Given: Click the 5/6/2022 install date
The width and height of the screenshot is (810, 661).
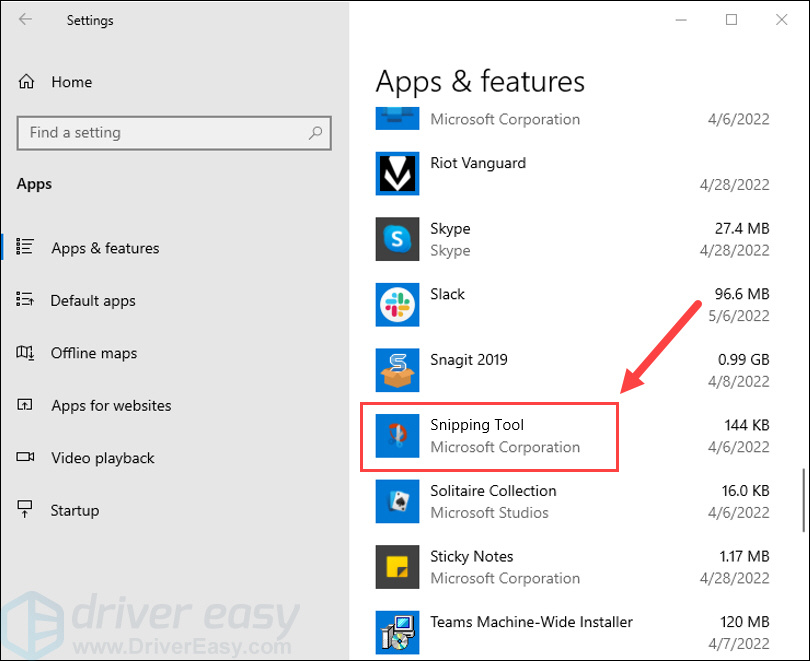Looking at the screenshot, I should click(x=739, y=316).
